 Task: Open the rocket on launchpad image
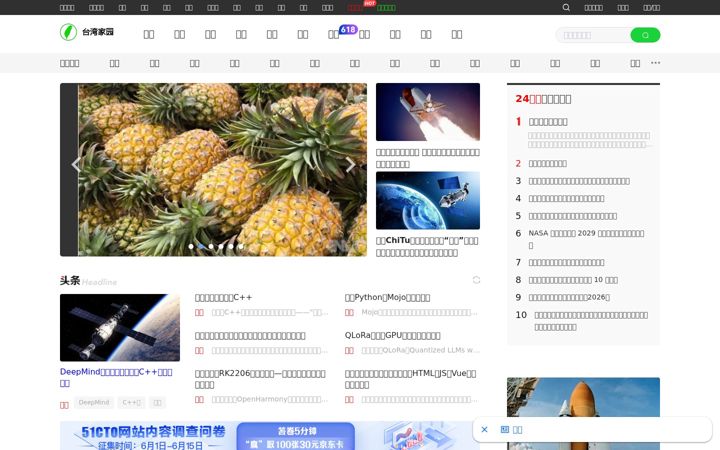(583, 414)
